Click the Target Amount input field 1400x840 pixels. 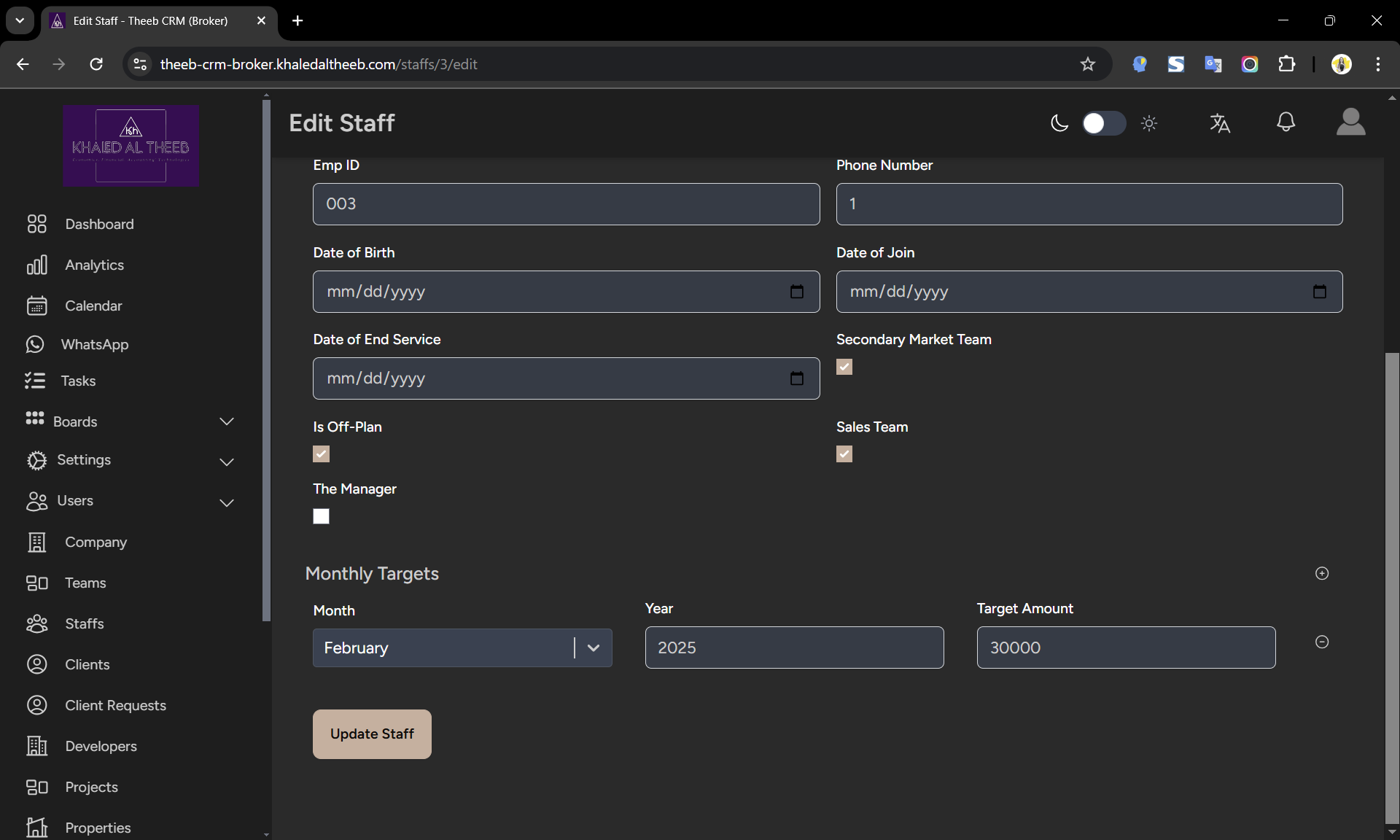tap(1125, 647)
